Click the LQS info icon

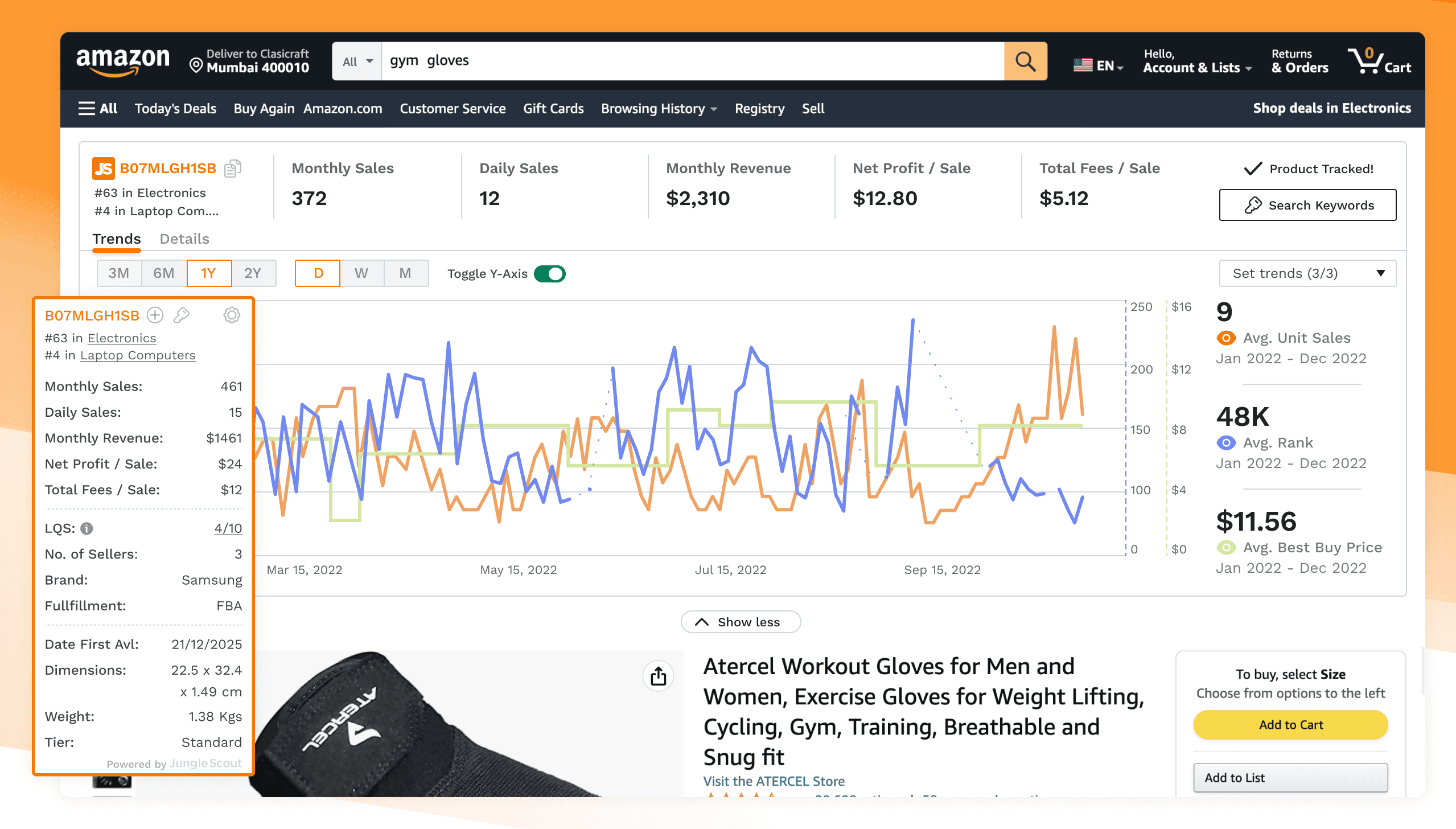coord(87,528)
